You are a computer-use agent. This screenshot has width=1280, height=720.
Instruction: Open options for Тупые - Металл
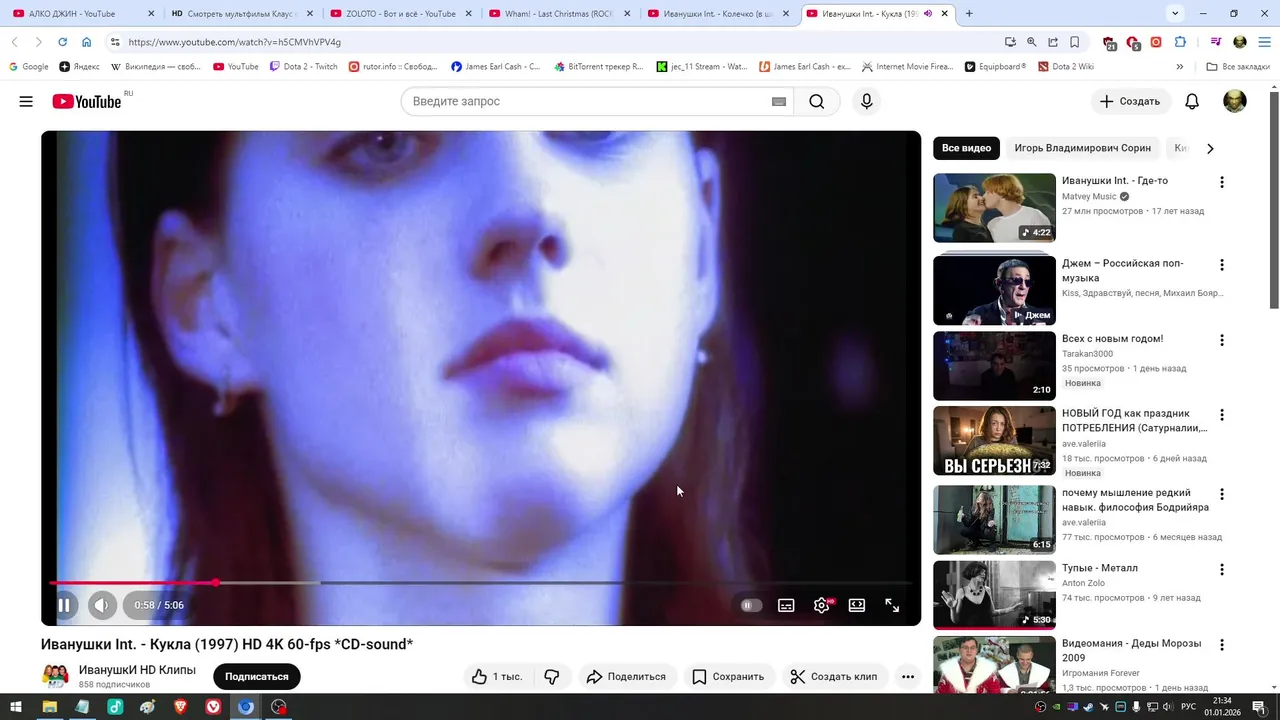(x=1221, y=569)
